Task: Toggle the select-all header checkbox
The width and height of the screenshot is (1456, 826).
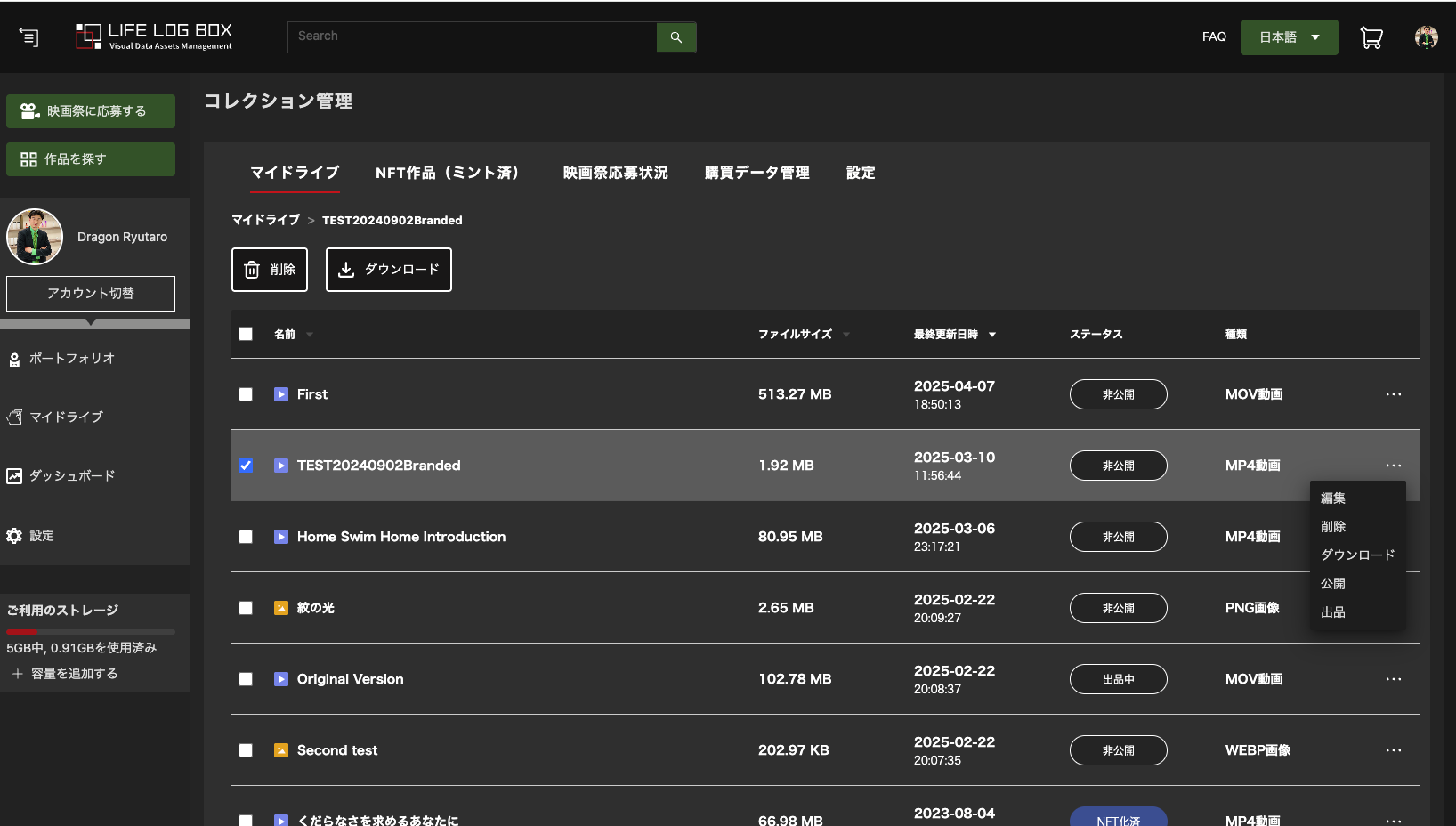Action: pos(246,334)
